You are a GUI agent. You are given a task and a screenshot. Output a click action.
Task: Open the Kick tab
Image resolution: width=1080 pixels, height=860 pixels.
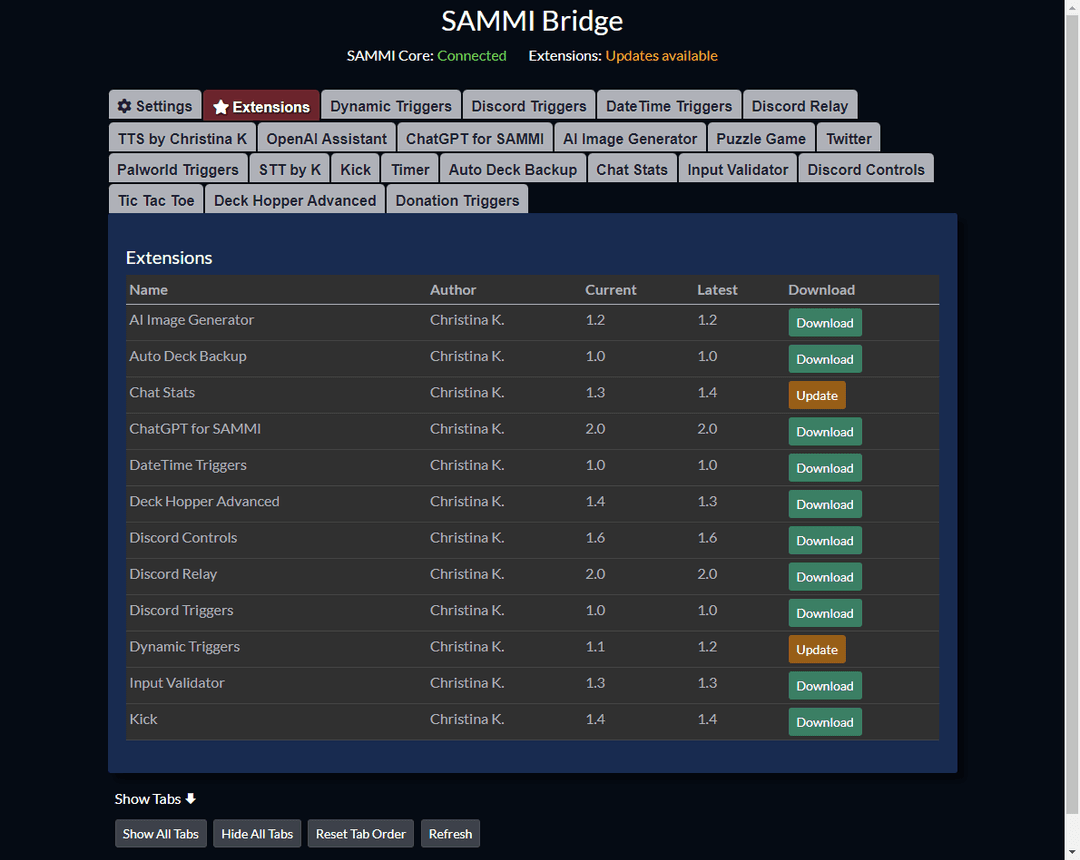pos(355,169)
